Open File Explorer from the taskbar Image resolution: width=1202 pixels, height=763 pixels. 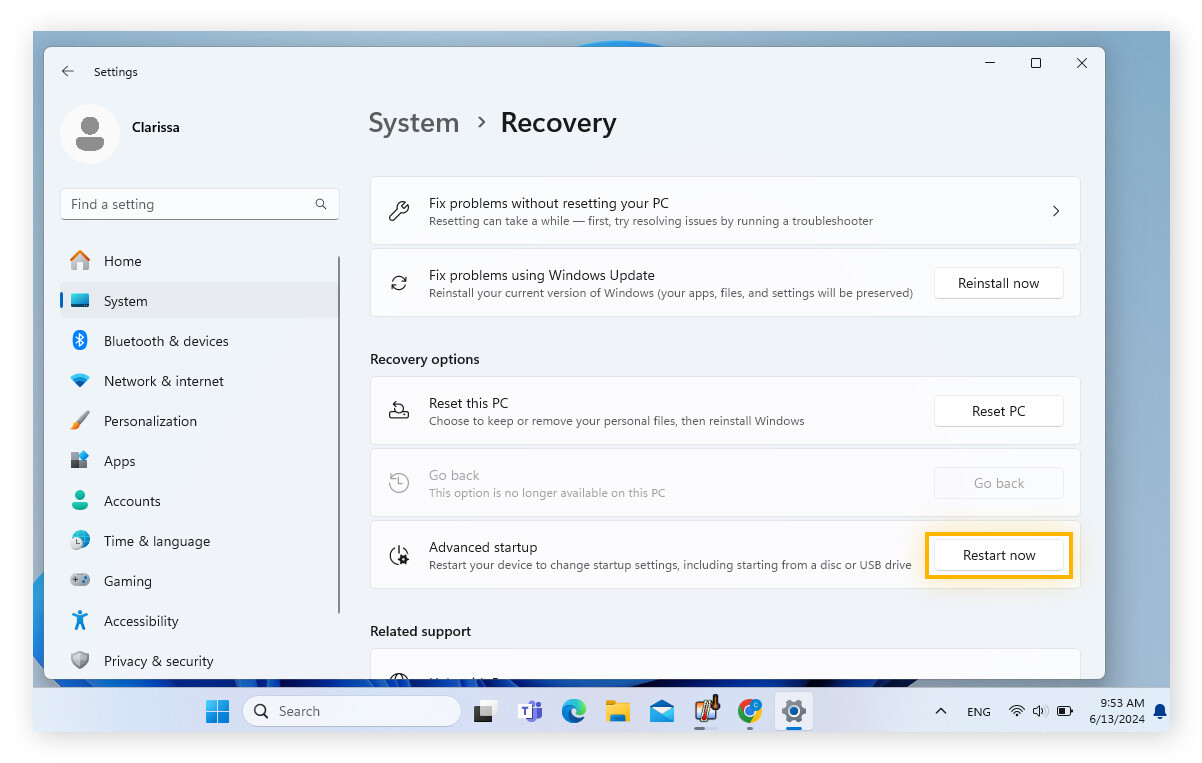point(617,711)
